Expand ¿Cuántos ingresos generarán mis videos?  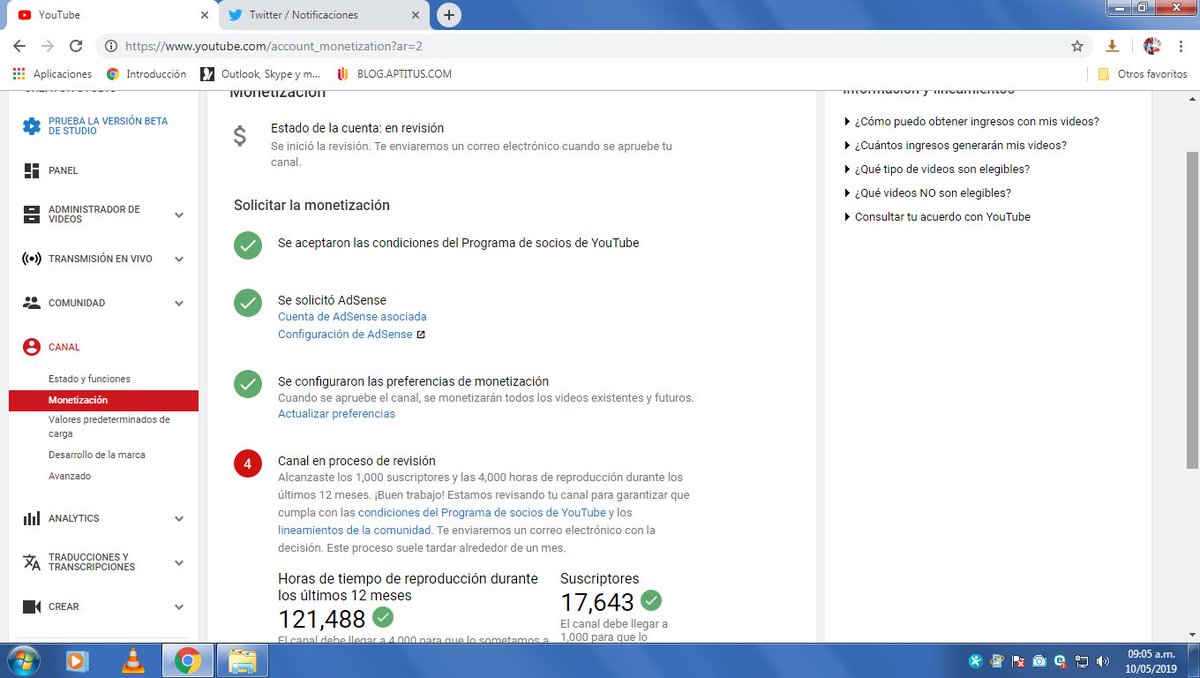pos(955,145)
